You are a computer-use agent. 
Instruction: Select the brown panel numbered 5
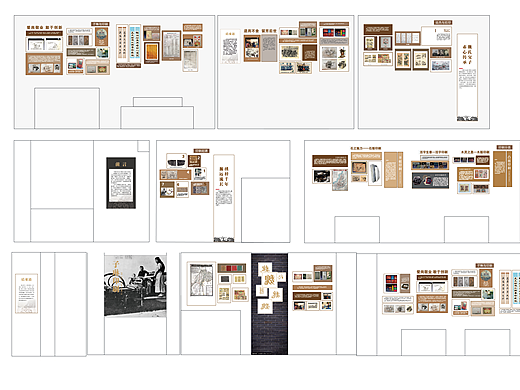(200, 188)
